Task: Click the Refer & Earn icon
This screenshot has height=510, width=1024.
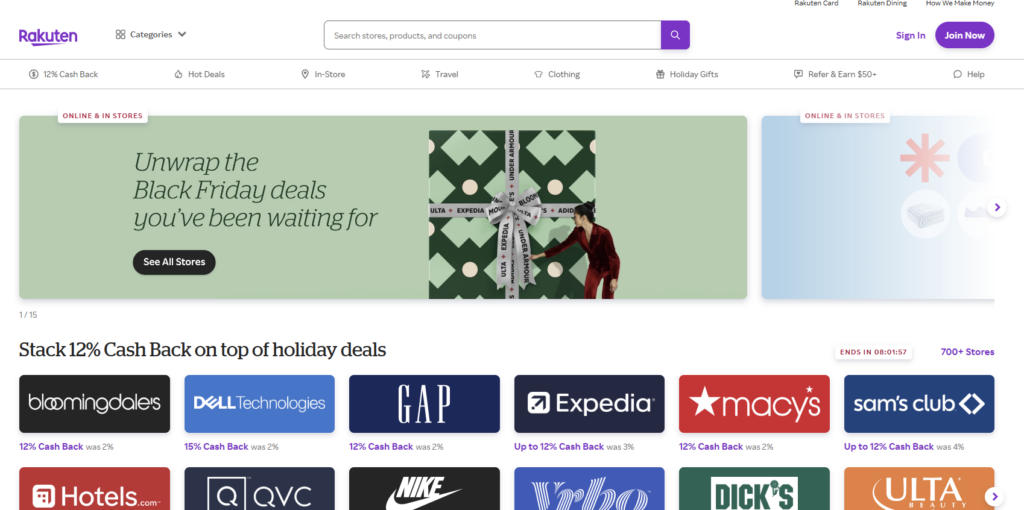Action: [798, 74]
